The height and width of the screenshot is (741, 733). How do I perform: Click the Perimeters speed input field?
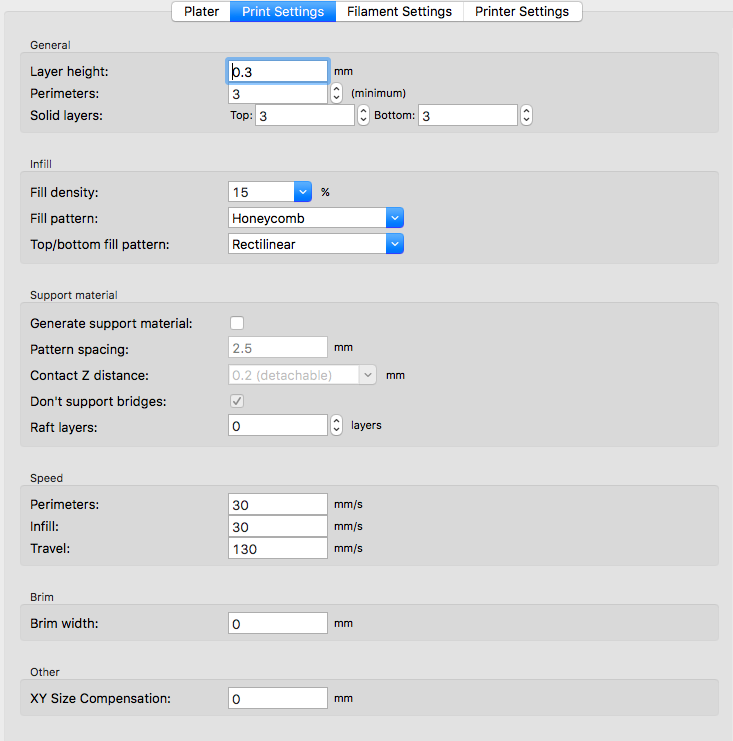(278, 504)
